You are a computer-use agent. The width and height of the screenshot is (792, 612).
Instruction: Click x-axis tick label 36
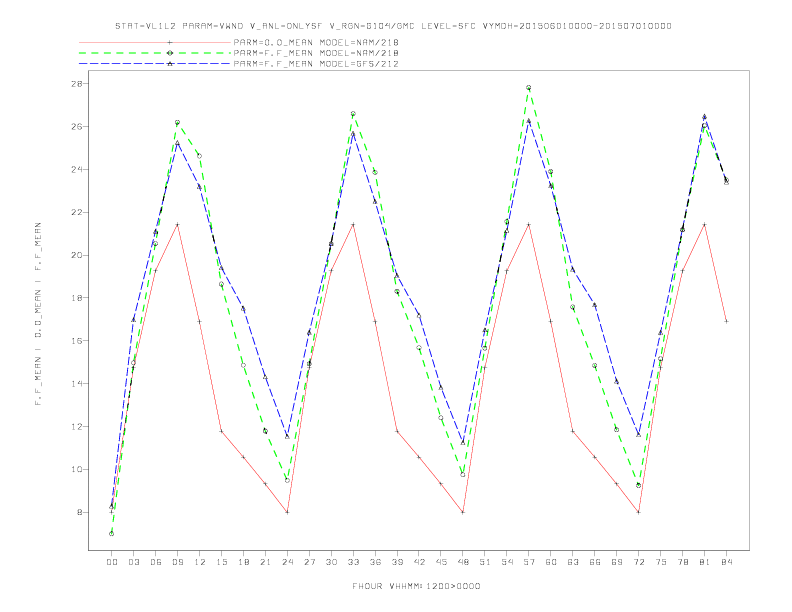375,562
